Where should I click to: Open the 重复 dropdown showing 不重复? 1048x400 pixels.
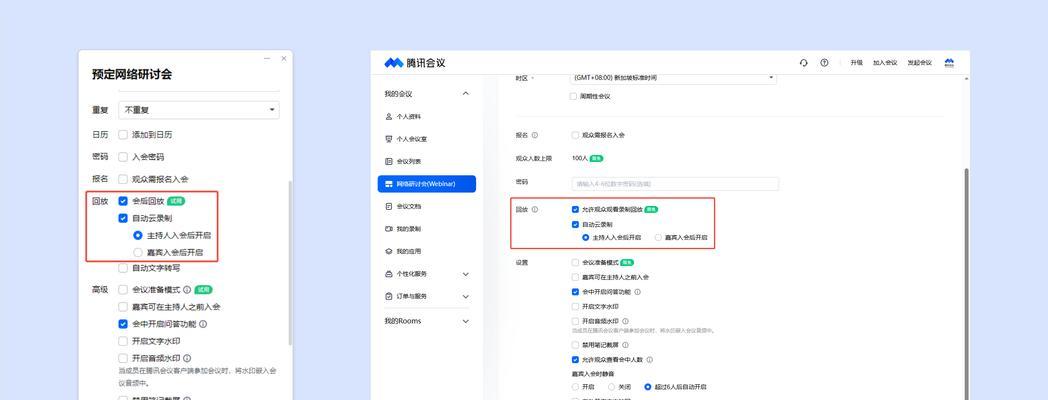pyautogui.click(x=199, y=110)
